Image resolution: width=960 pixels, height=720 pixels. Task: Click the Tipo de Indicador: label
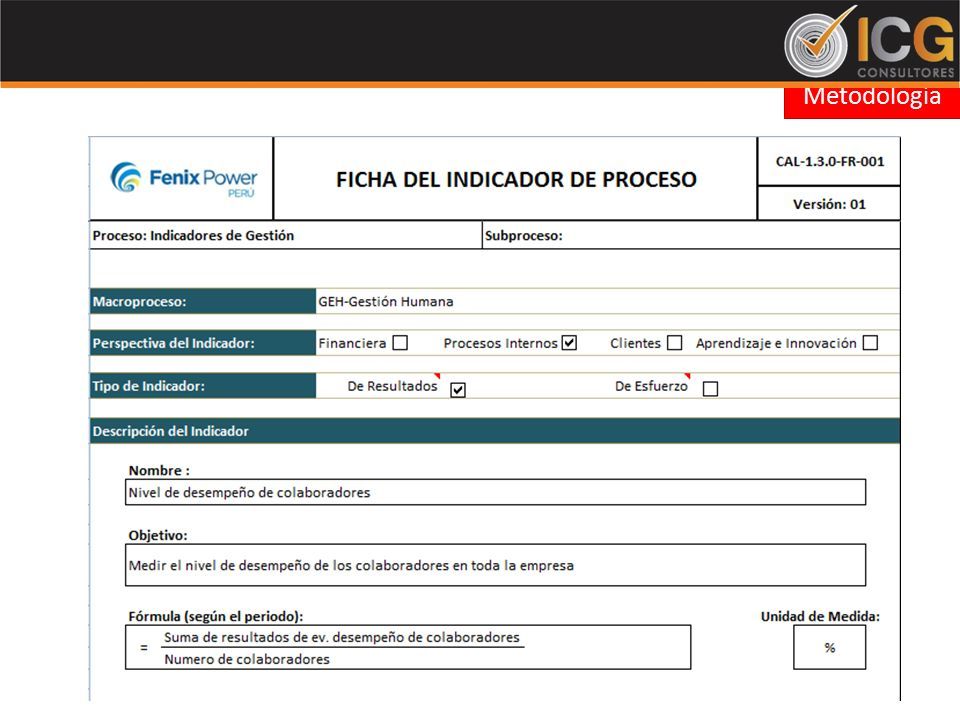click(x=203, y=386)
